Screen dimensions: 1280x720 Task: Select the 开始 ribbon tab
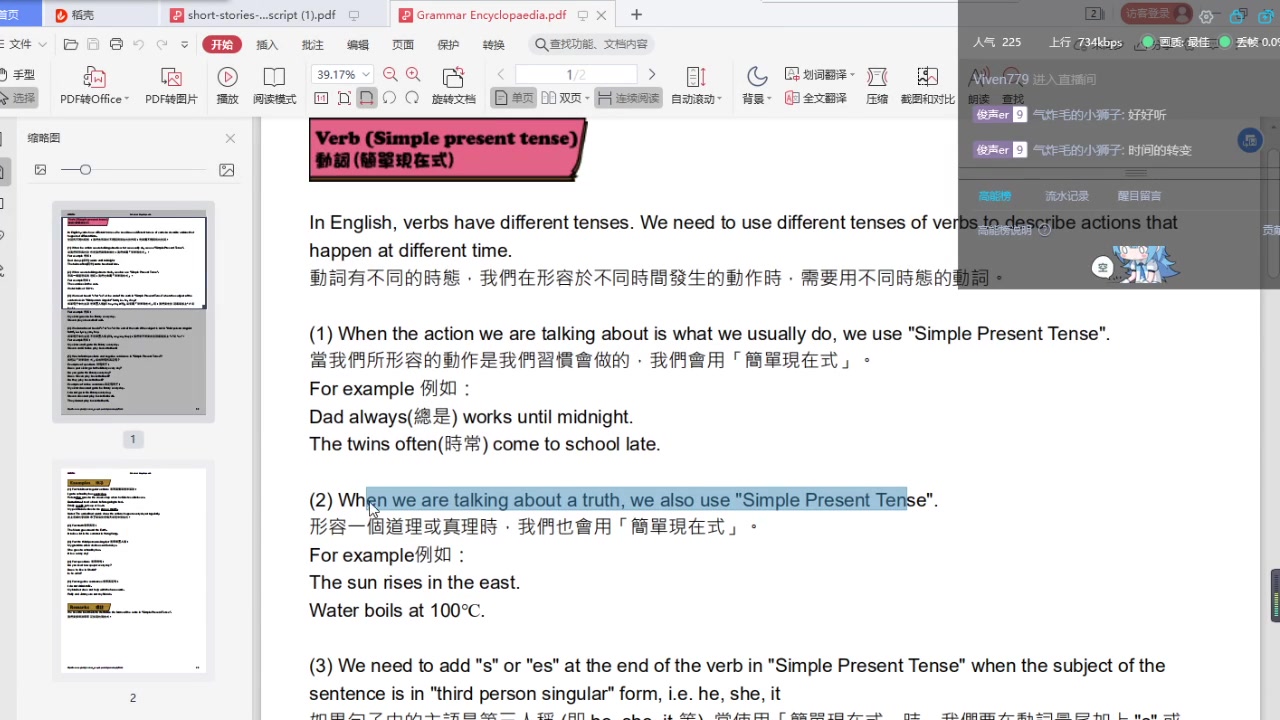(222, 44)
